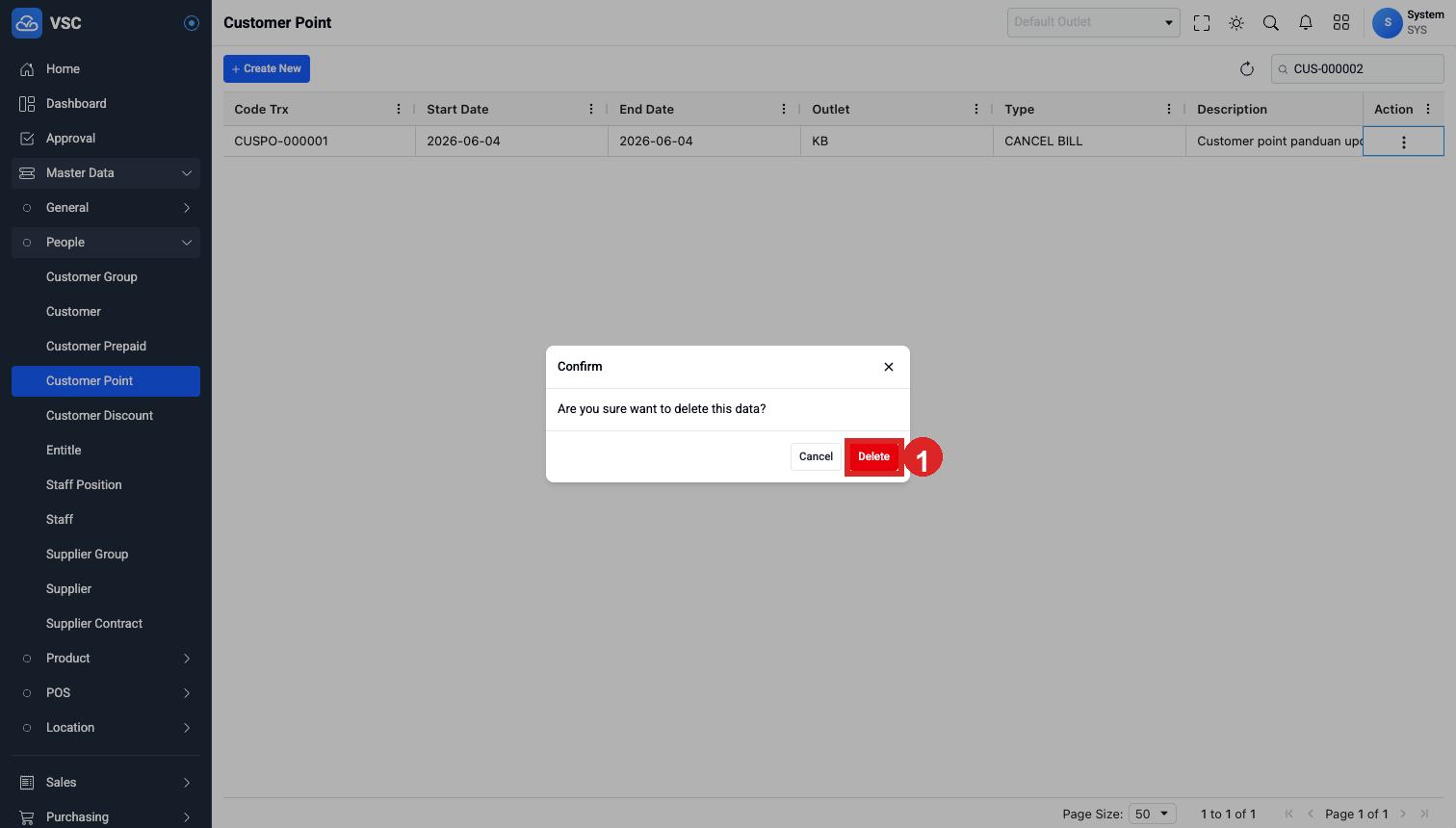Open row actions for CUSPO-000001
1456x828 pixels.
[1404, 142]
